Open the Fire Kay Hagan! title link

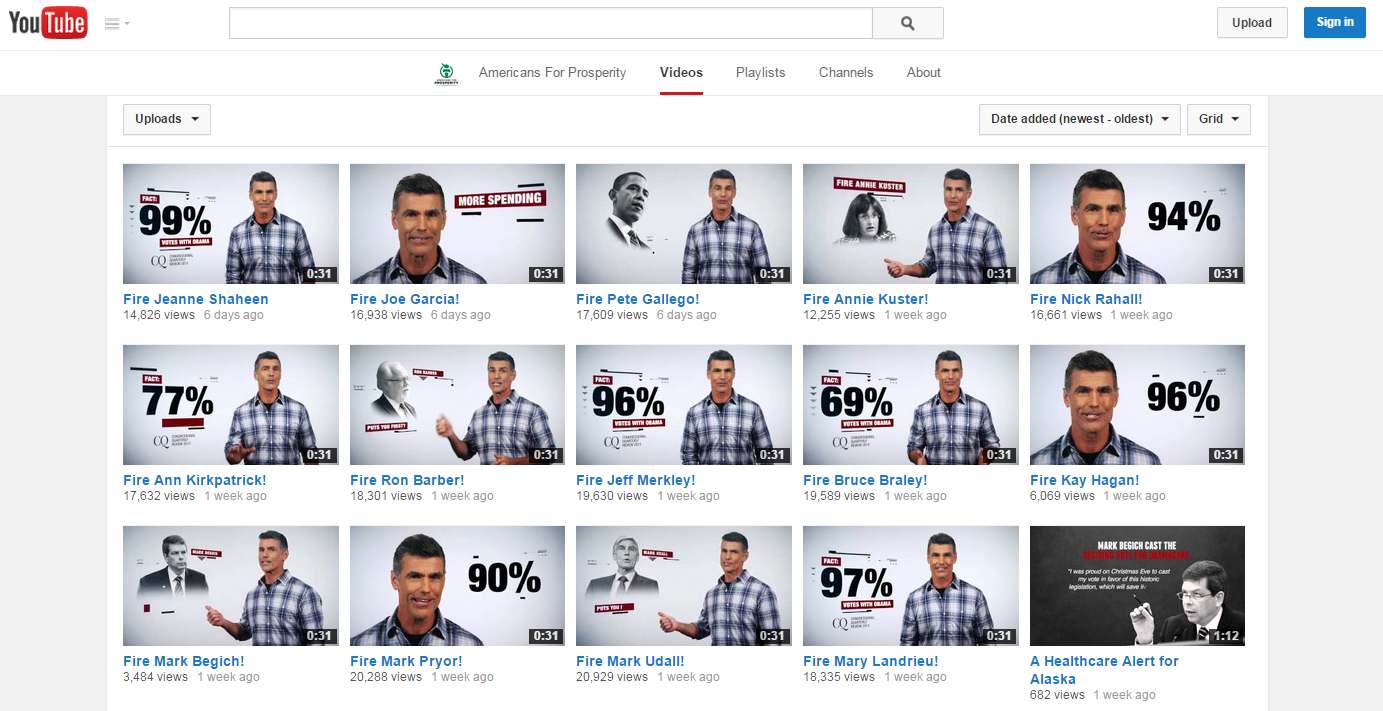point(1084,480)
